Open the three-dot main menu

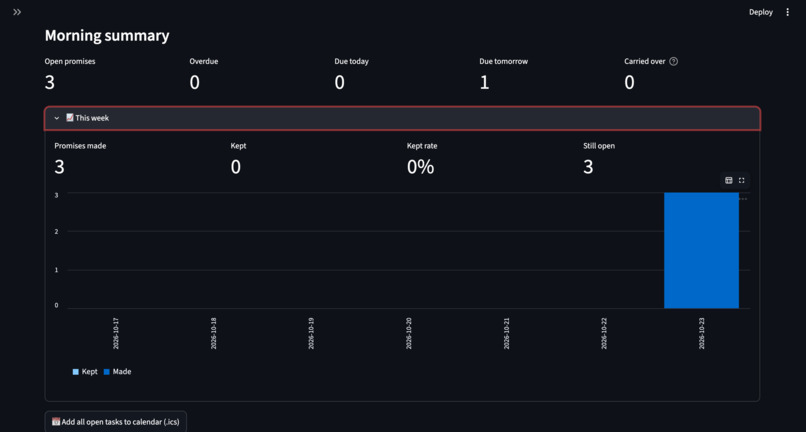[x=787, y=12]
